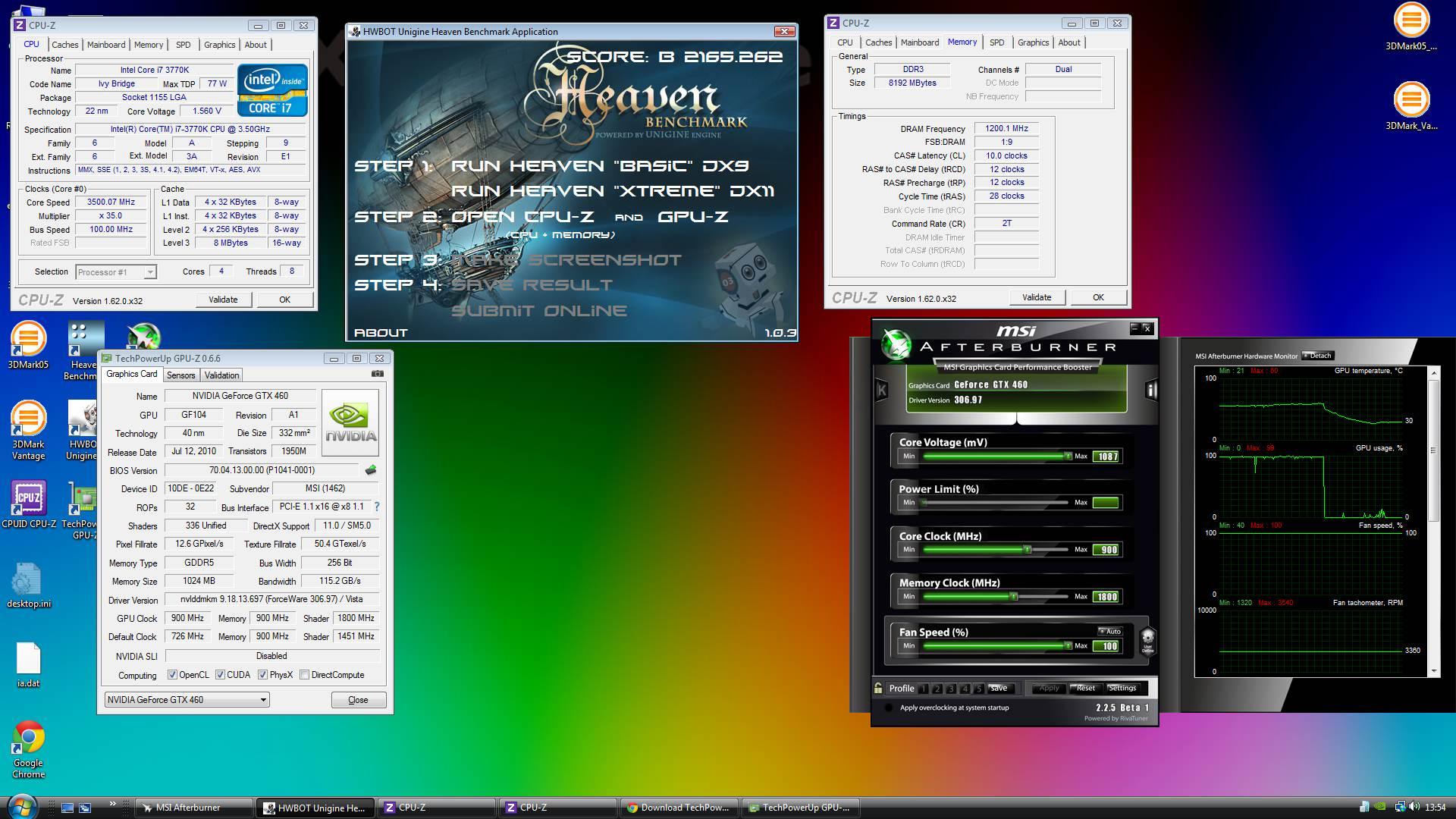Open the About tab in left CPU-Z

256,45
